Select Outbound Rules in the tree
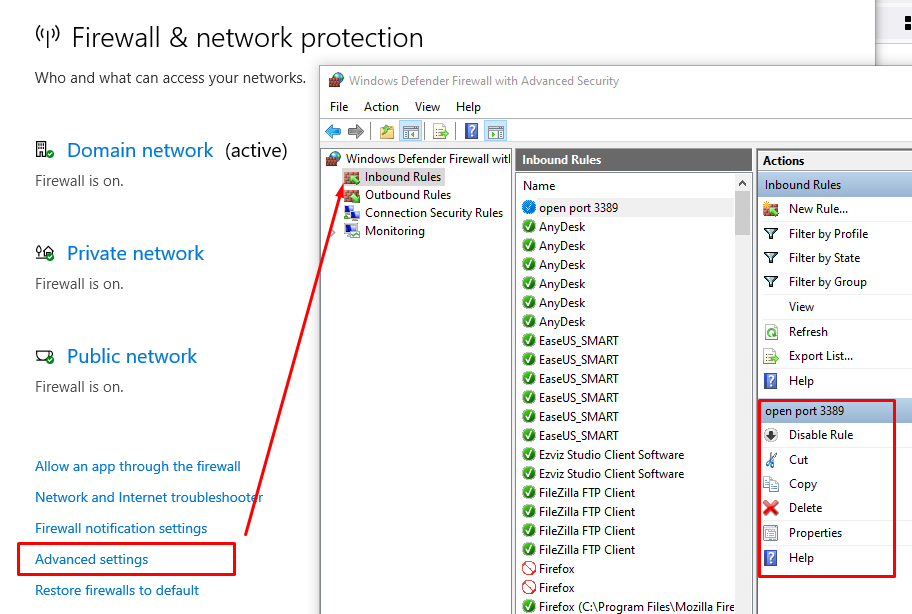912x614 pixels. [408, 195]
